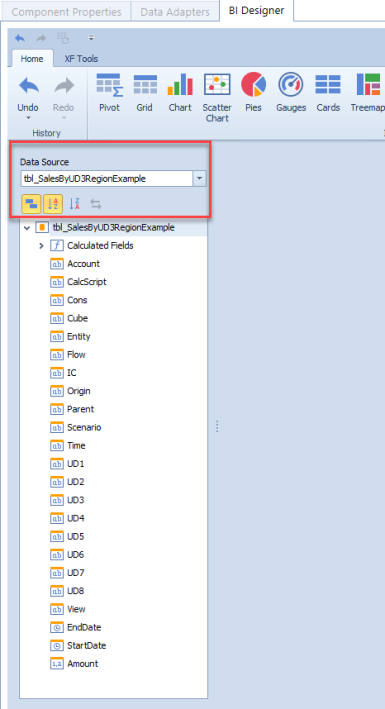Insert a Chart dashboard item

click(x=180, y=93)
